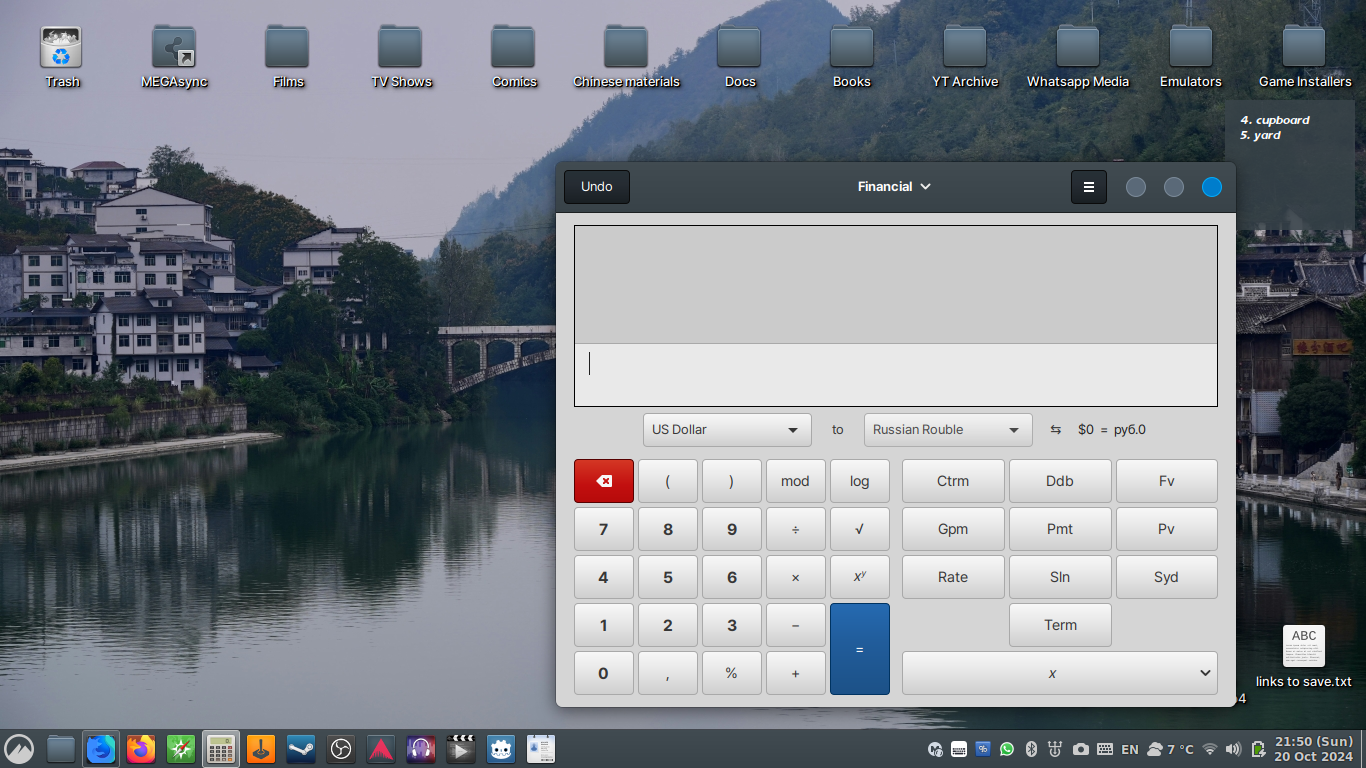The width and height of the screenshot is (1366, 768).
Task: Click inside the calculator input field
Action: tap(895, 374)
